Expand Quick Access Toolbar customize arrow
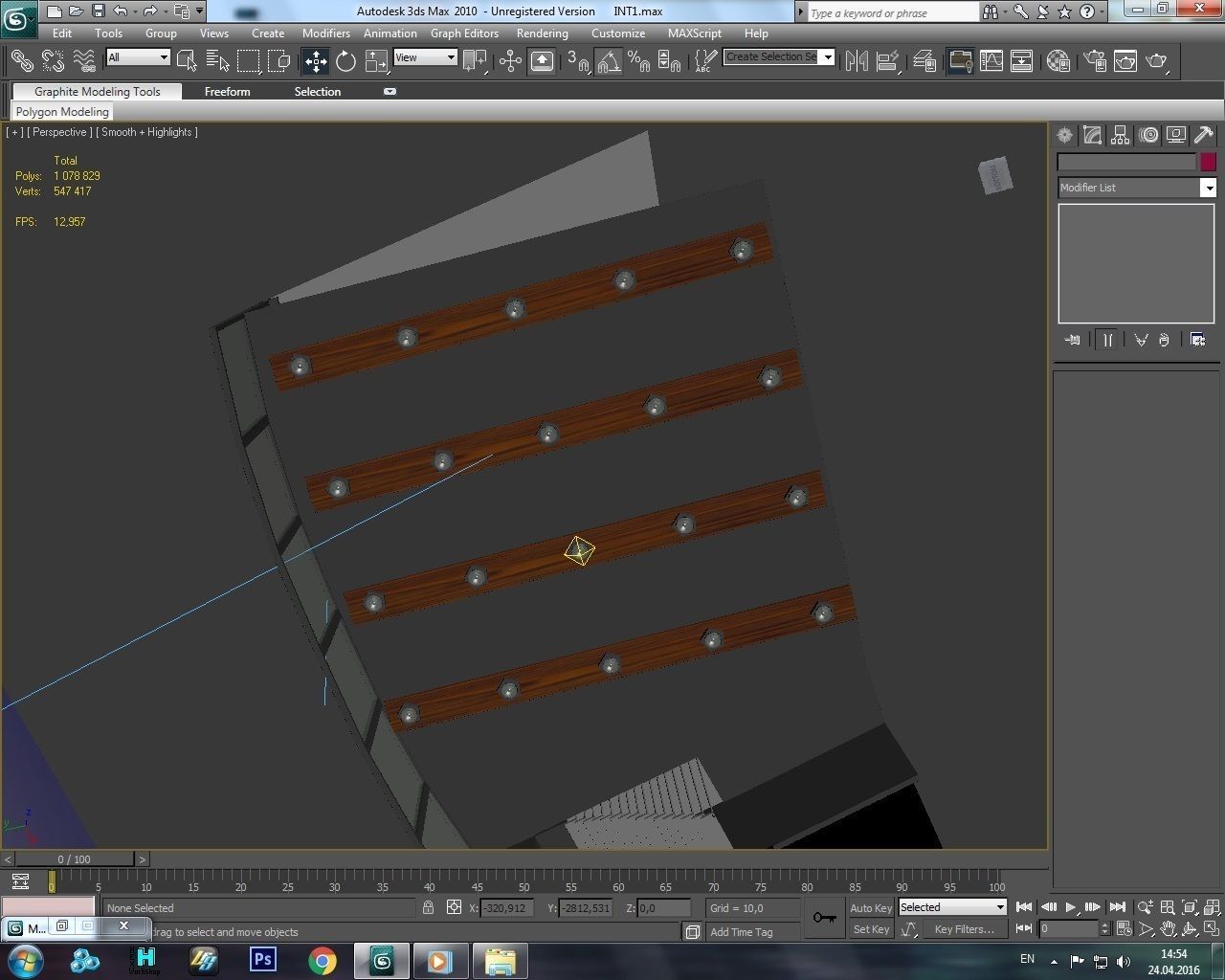 tap(199, 11)
